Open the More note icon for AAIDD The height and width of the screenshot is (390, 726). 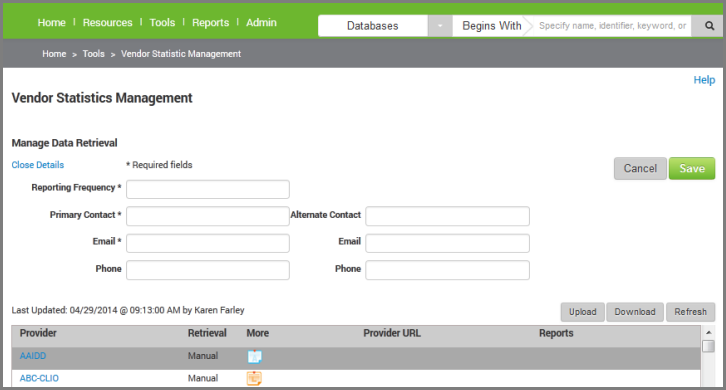pyautogui.click(x=254, y=357)
